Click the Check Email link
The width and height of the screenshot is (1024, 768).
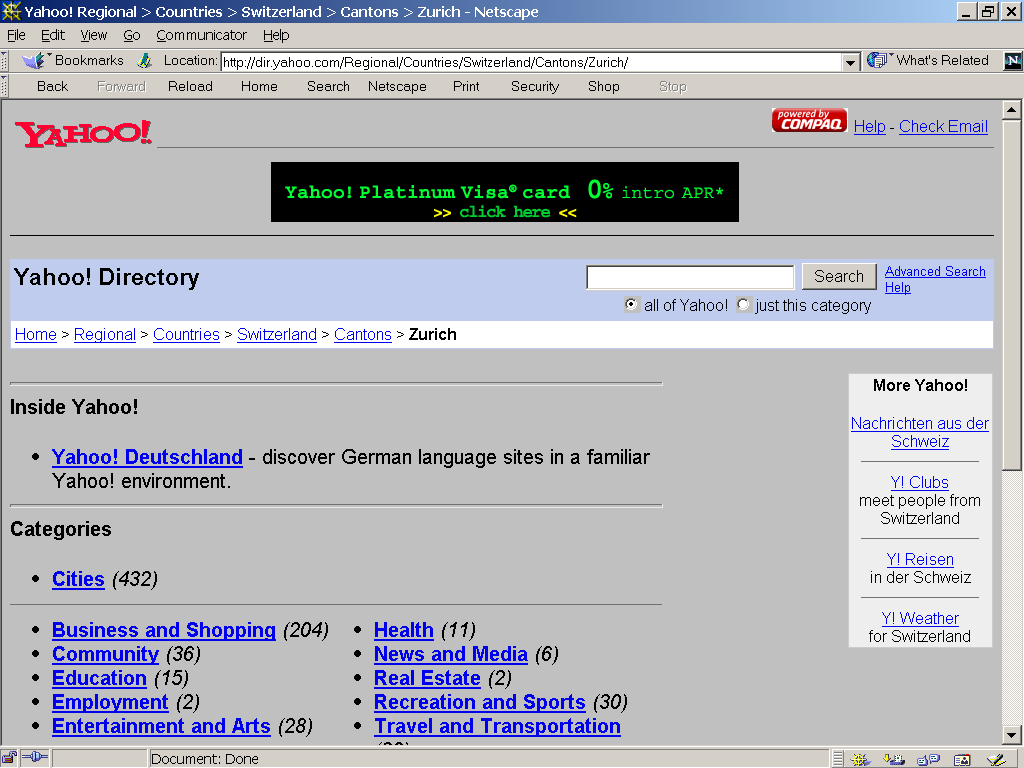(943, 127)
